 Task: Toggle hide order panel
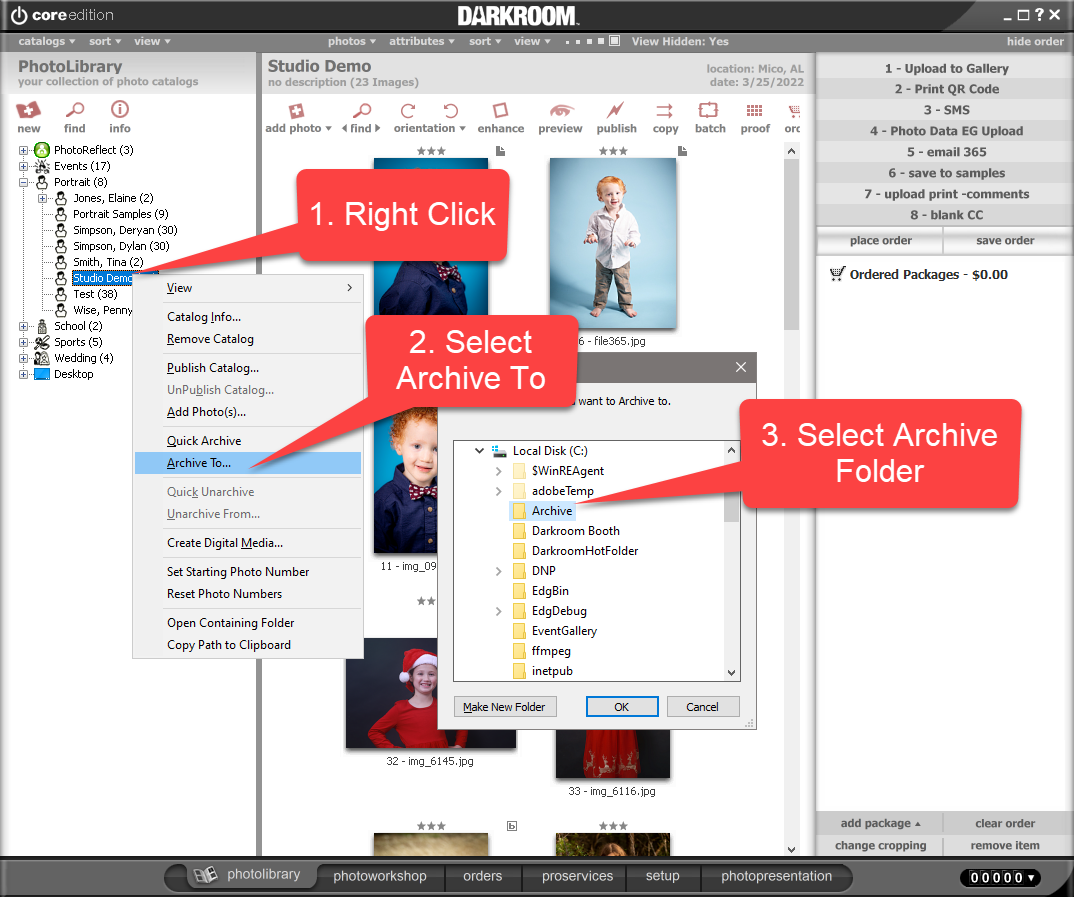1035,41
